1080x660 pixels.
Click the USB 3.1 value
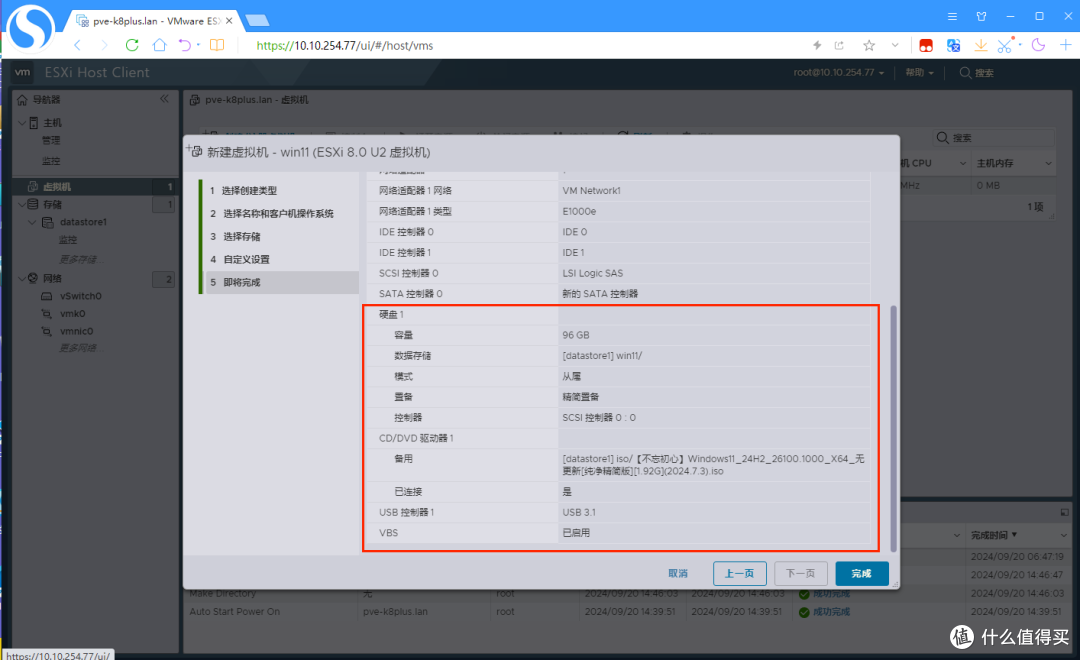tap(579, 513)
